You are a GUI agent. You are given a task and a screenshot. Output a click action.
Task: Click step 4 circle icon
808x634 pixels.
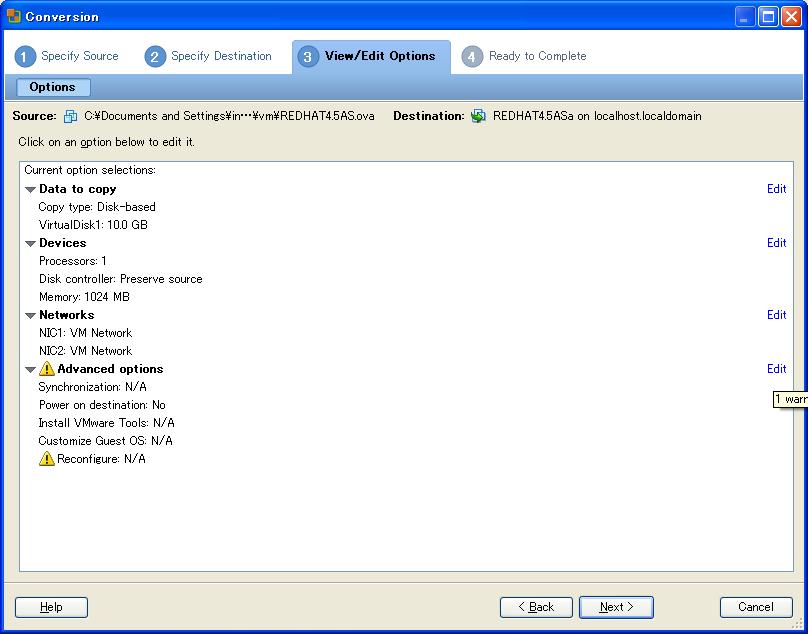pos(472,56)
